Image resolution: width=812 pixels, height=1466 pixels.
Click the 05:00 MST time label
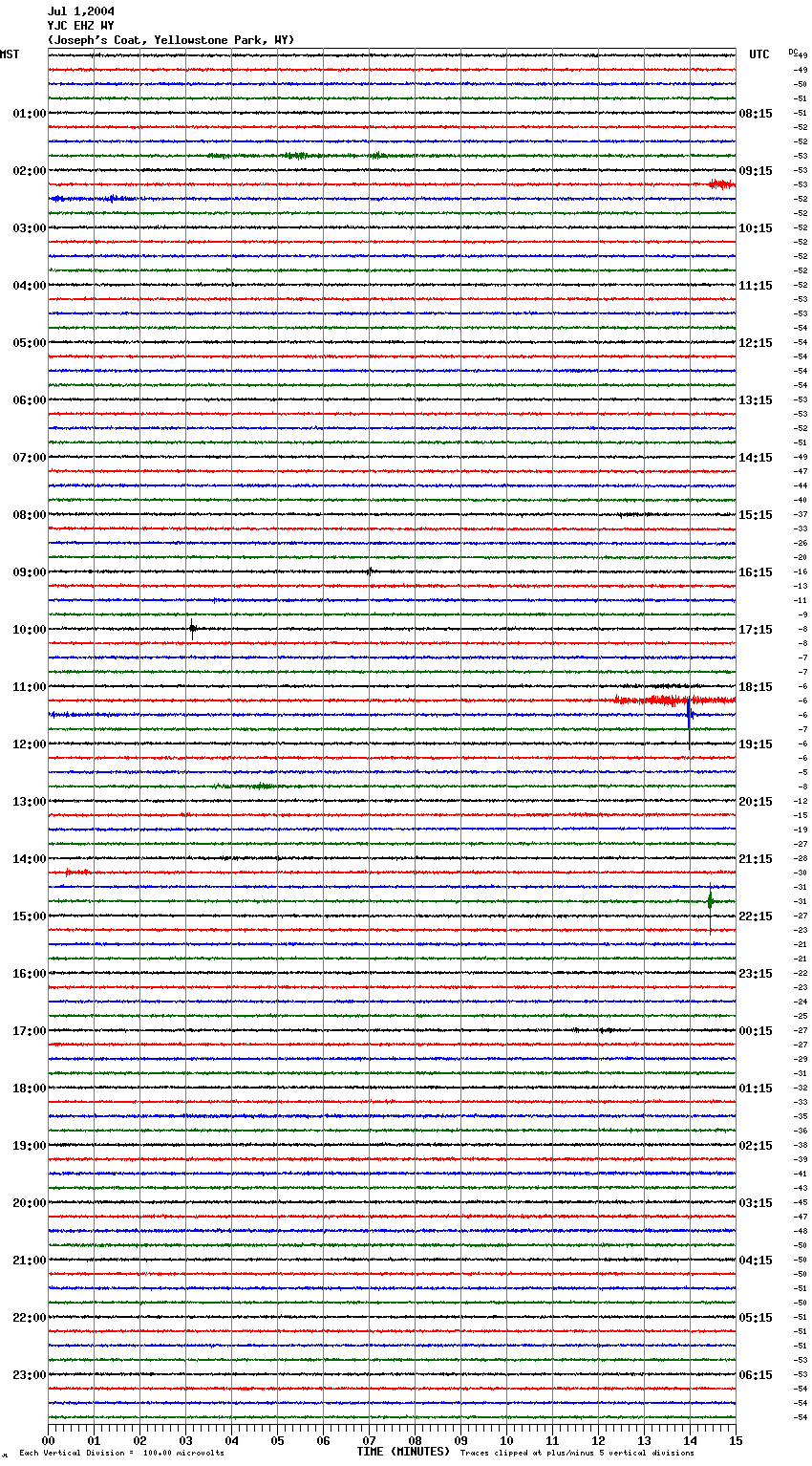[x=30, y=343]
